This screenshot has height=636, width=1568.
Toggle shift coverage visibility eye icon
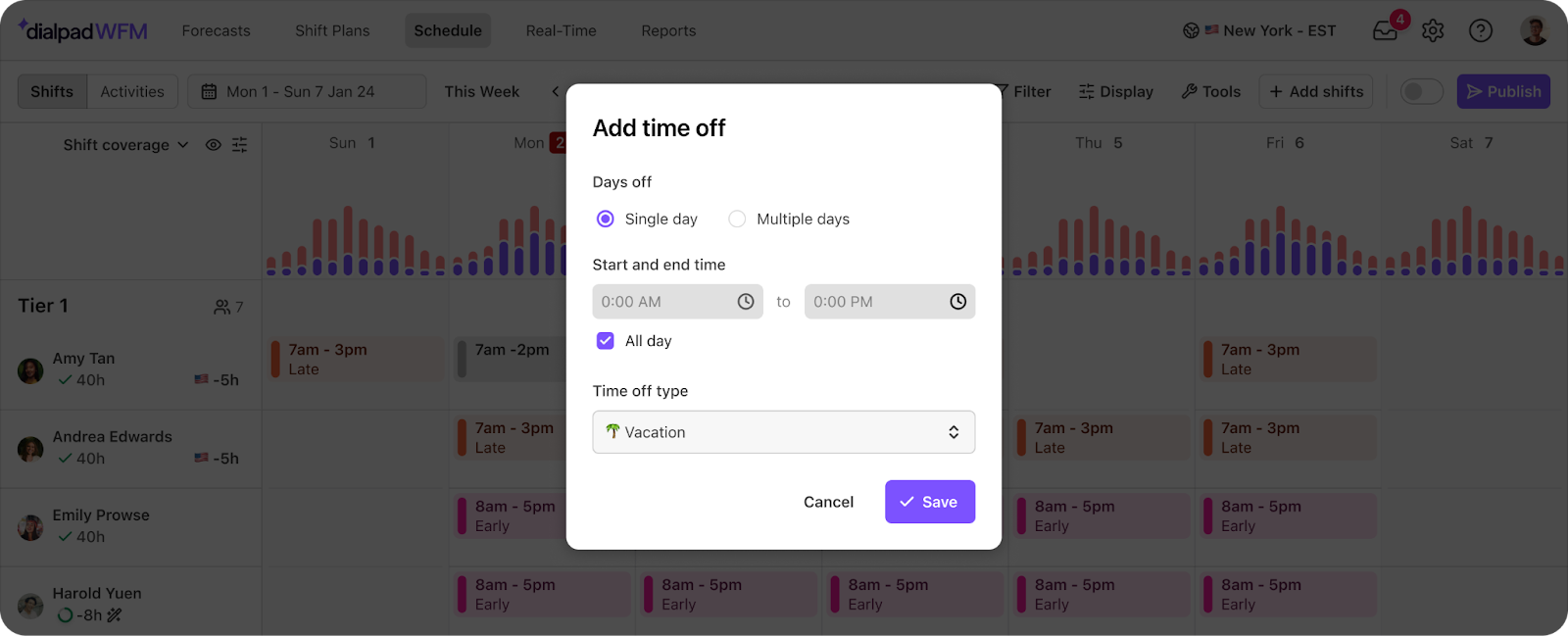[213, 145]
